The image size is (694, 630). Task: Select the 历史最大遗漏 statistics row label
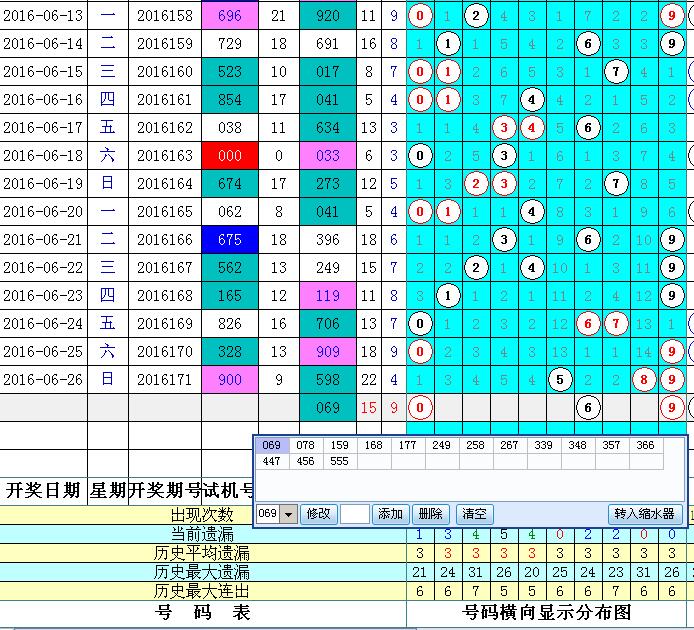click(x=202, y=572)
